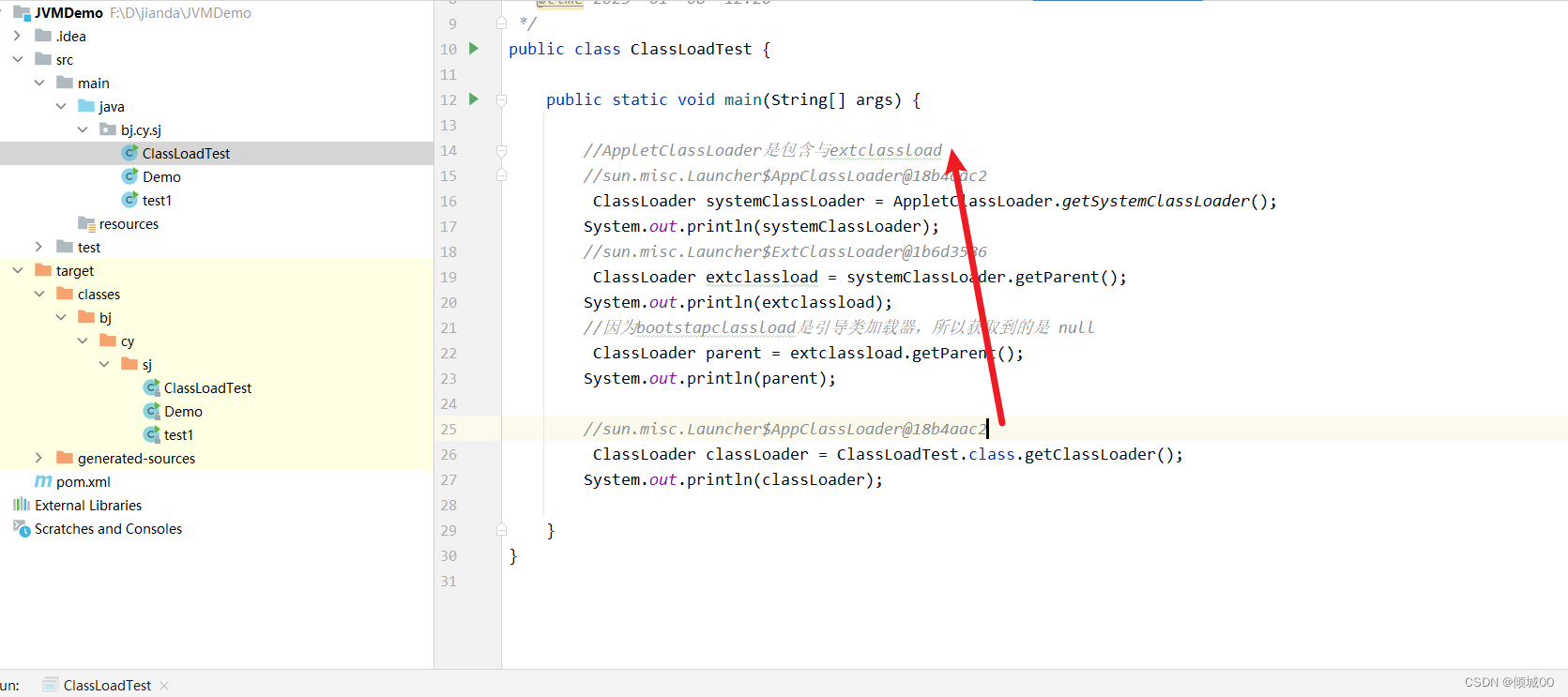This screenshot has width=1568, height=697.
Task: Click the test1 class icon under bj.cy.sj
Action: point(130,200)
